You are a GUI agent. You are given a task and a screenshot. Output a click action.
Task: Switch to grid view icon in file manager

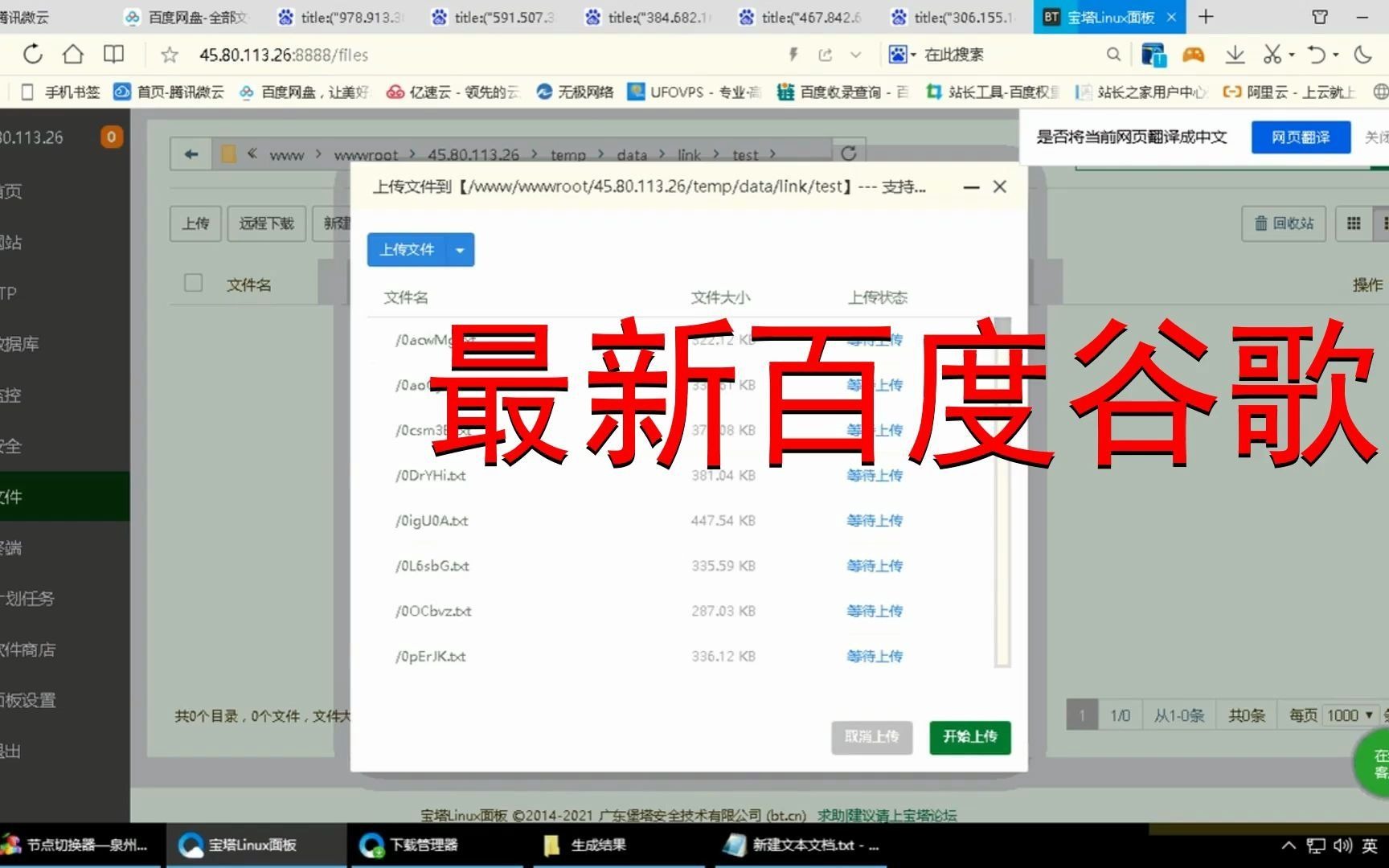pos(1354,223)
